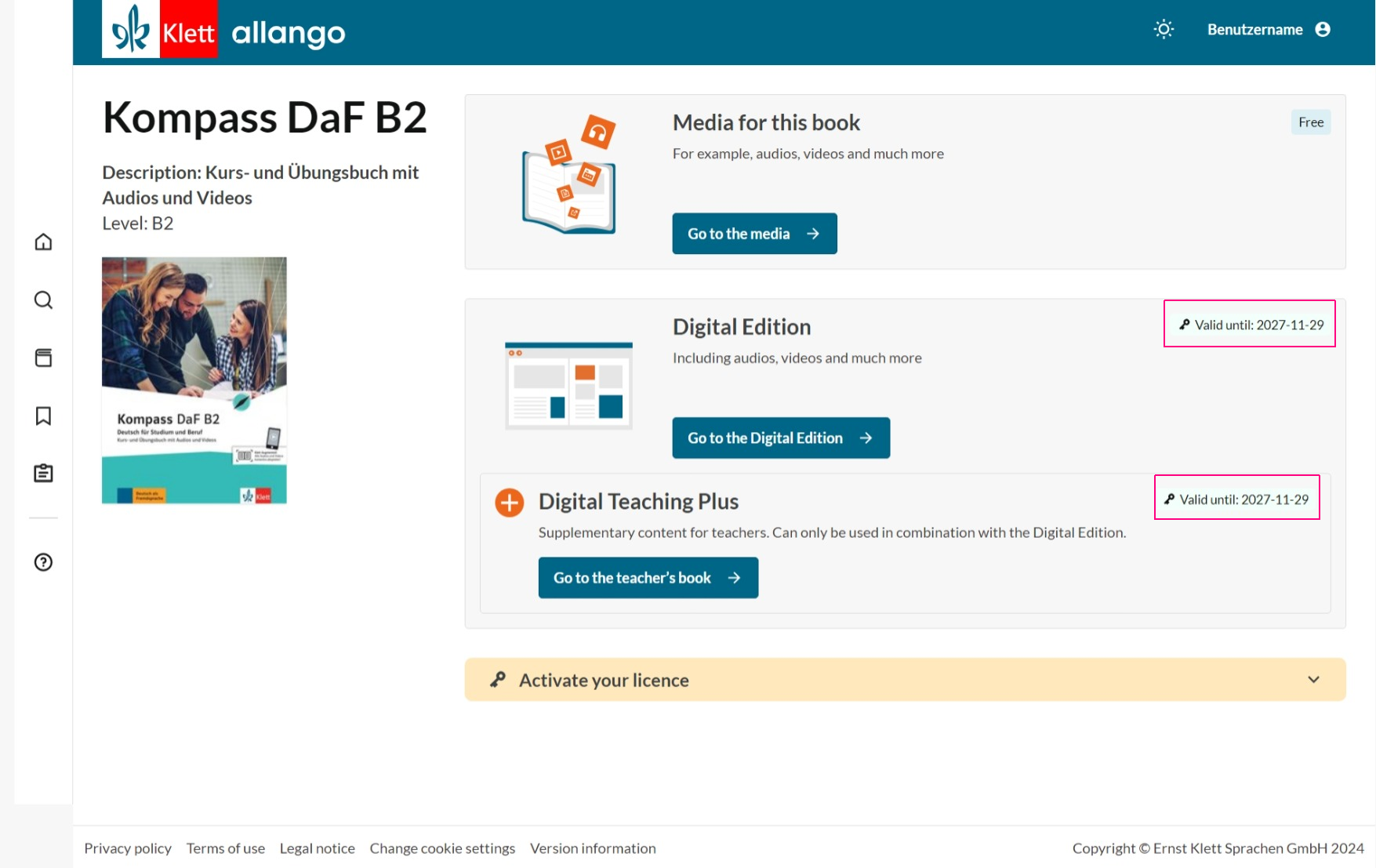
Task: Click the Digital Edition illustration image
Action: pyautogui.click(x=568, y=385)
